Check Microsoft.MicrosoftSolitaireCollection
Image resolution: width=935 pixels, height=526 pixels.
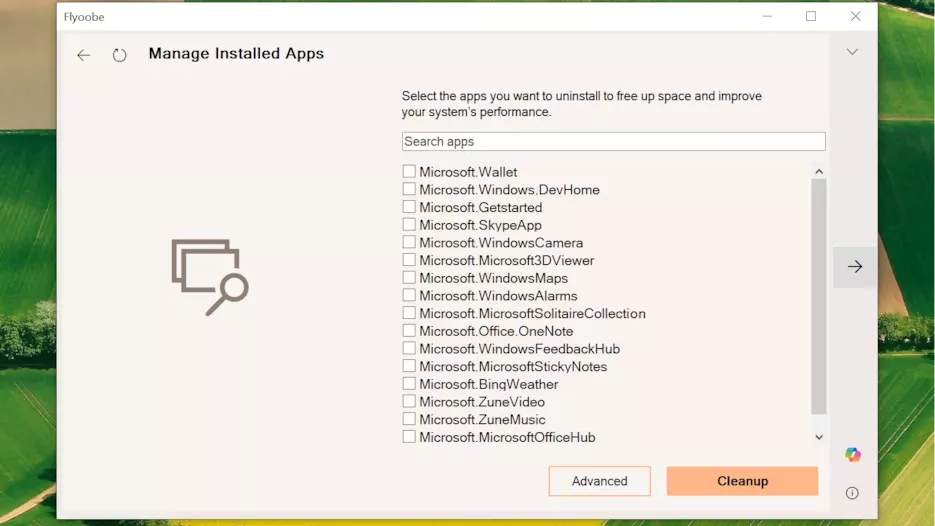click(x=409, y=313)
